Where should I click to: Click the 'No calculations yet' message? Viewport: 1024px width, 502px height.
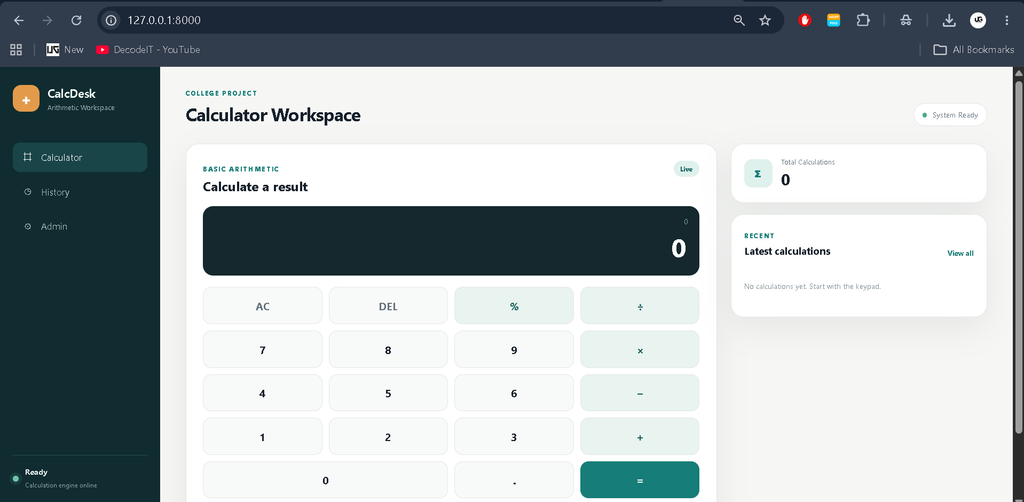coord(812,287)
